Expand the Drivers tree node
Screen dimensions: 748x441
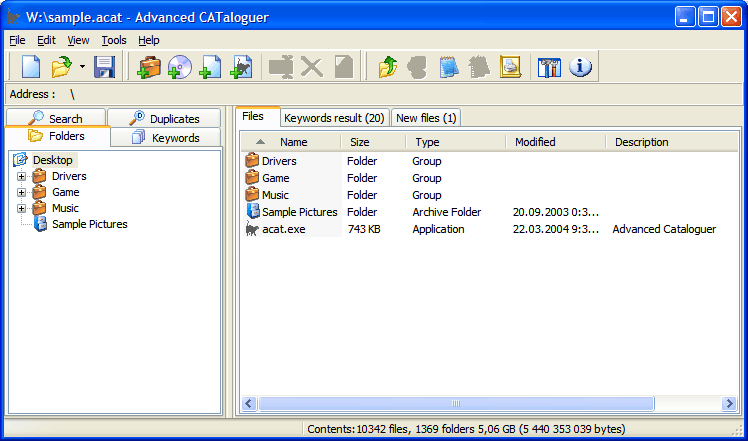(x=21, y=176)
